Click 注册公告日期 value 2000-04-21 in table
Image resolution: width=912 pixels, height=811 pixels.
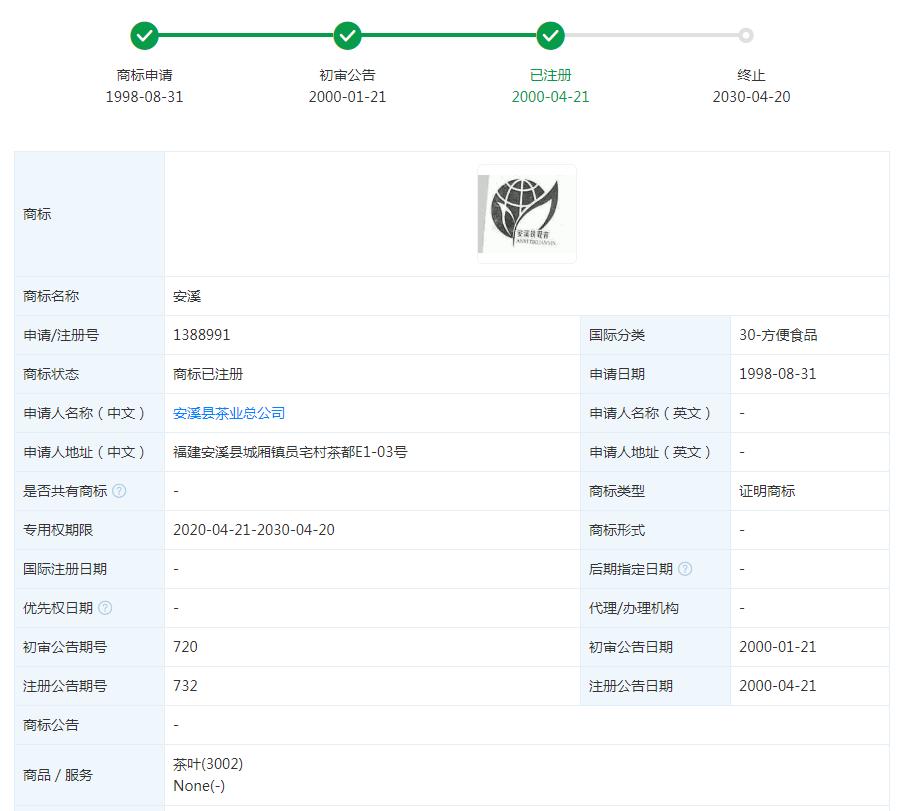pos(778,686)
